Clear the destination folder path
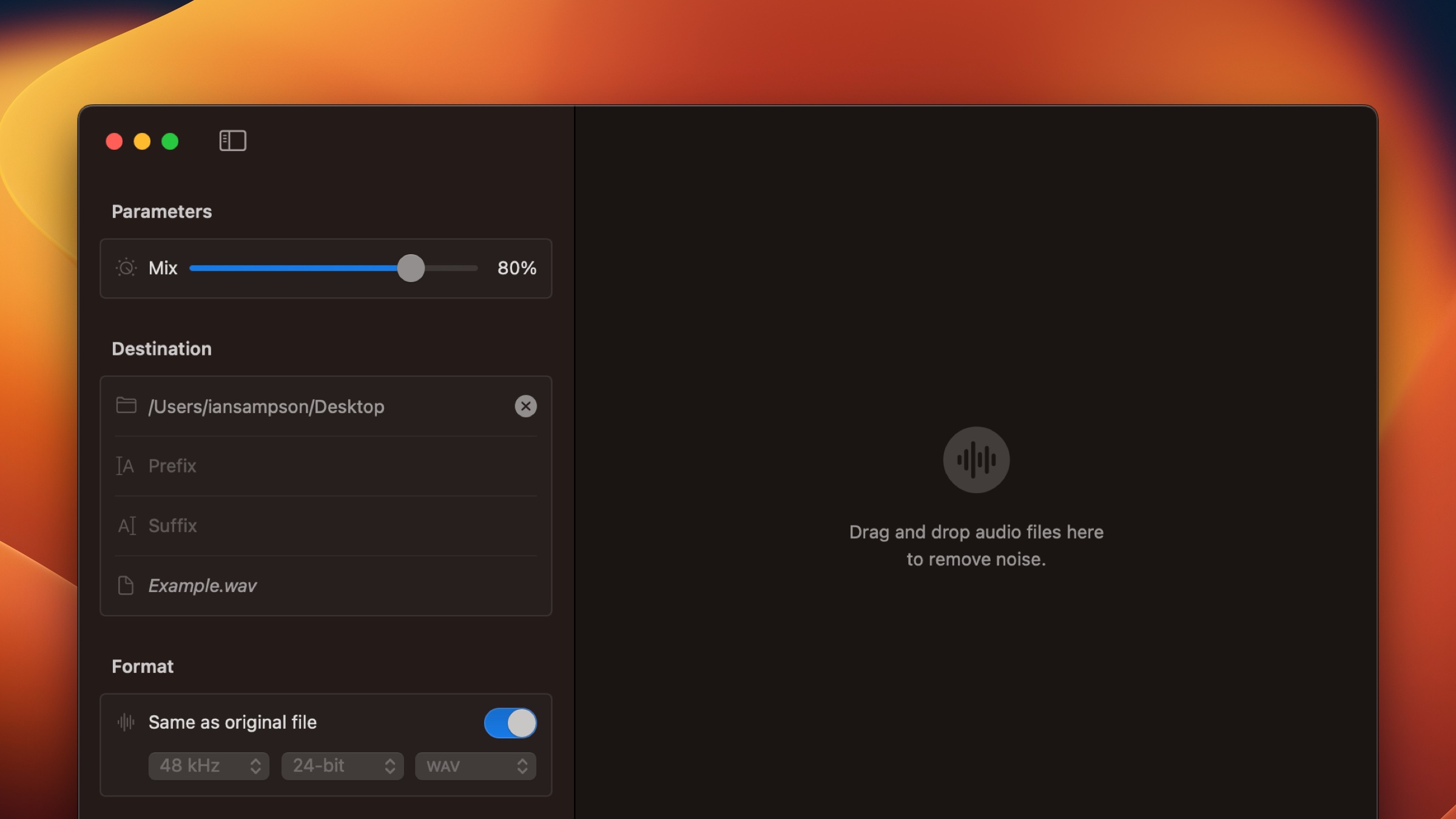1456x819 pixels. point(525,406)
